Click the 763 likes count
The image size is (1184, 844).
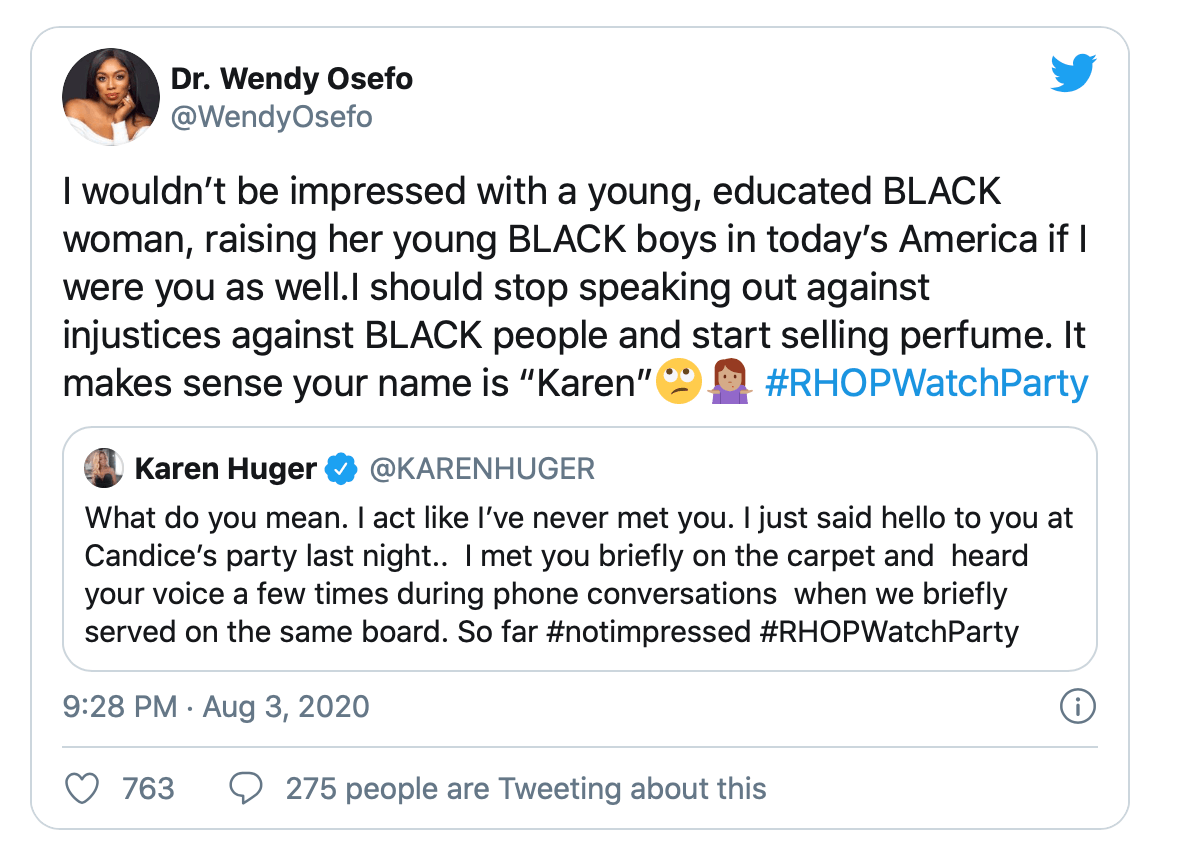tap(148, 789)
